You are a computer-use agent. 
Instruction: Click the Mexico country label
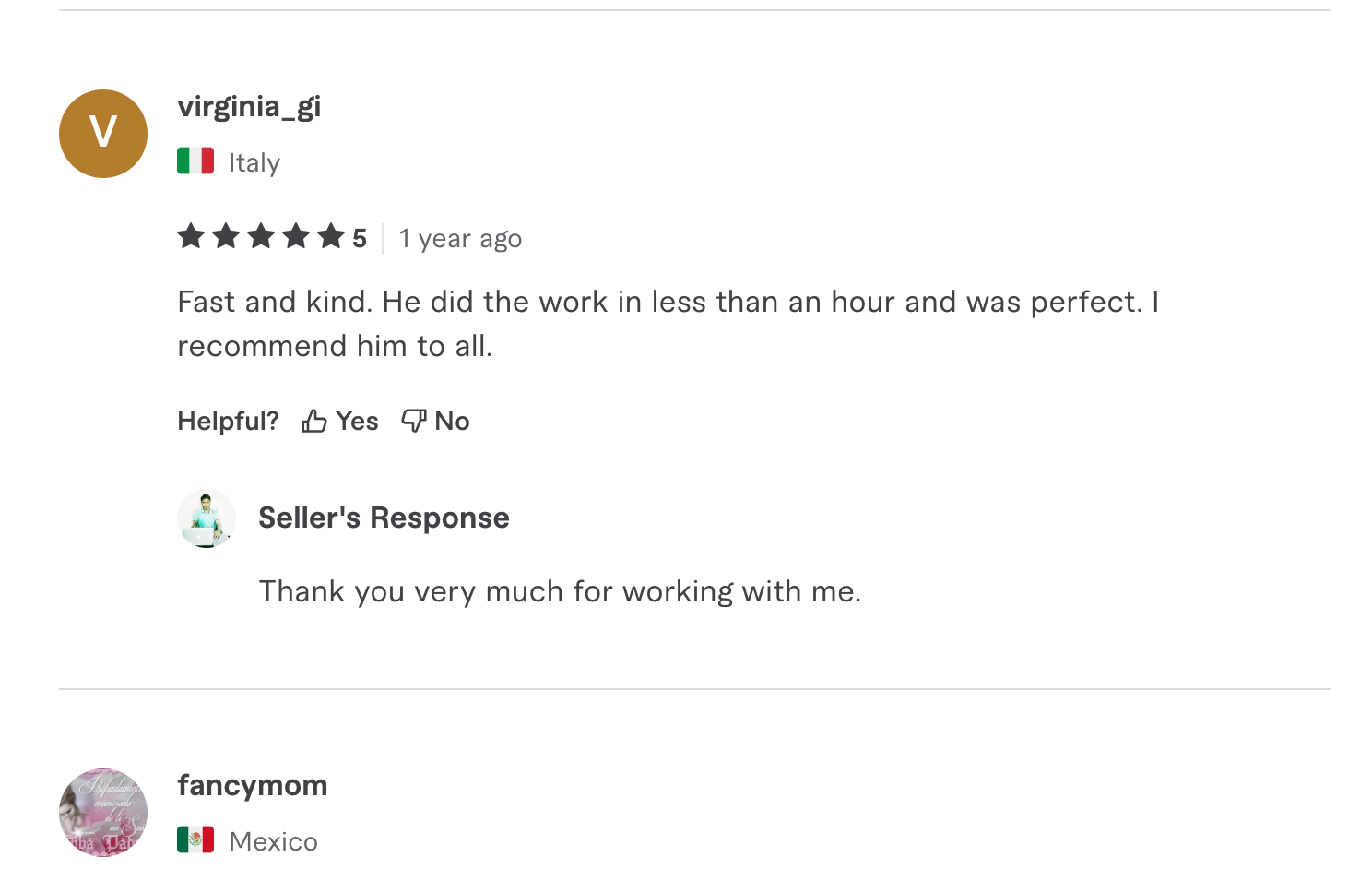(x=273, y=842)
